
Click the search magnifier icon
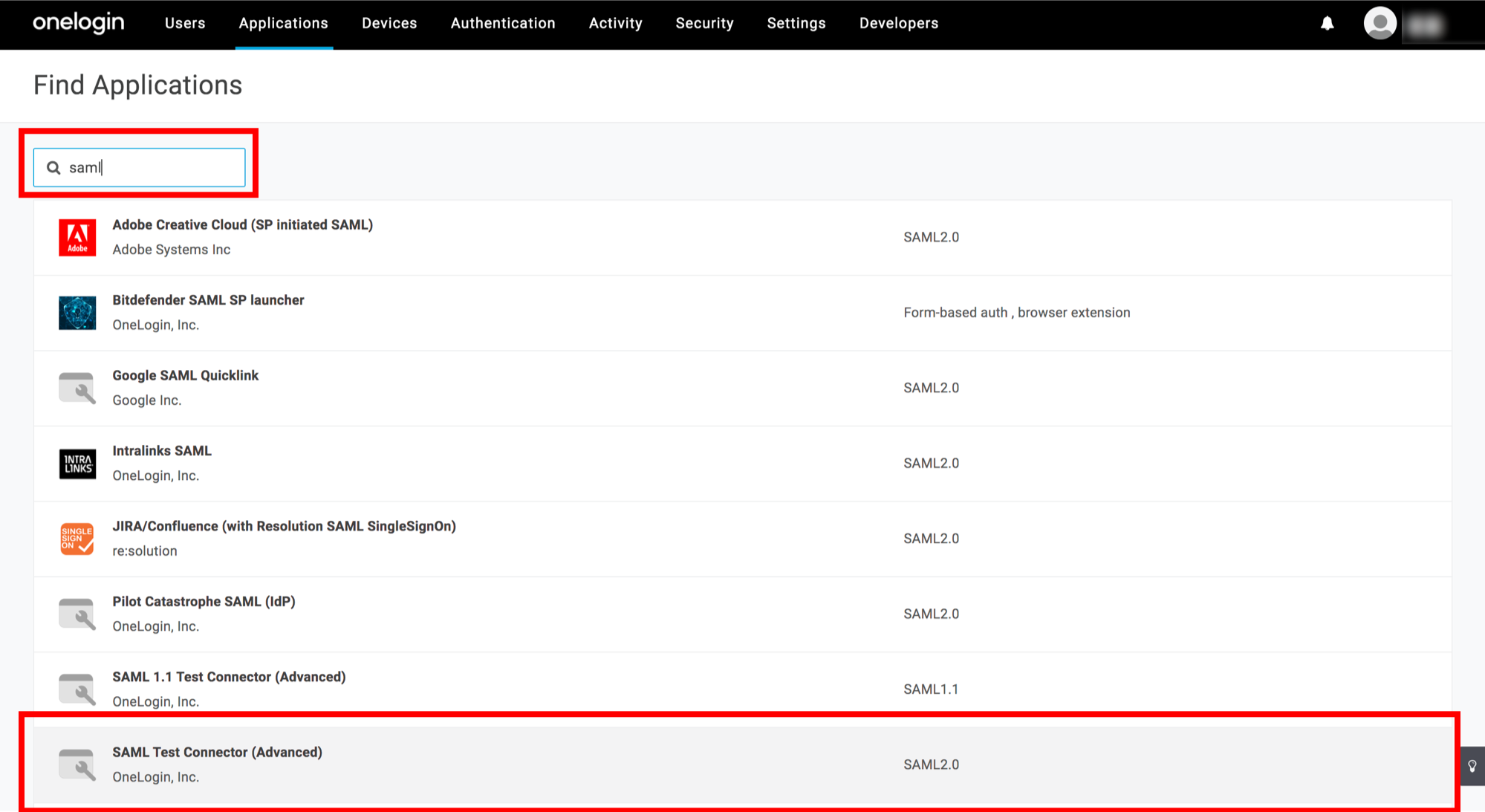coord(53,168)
